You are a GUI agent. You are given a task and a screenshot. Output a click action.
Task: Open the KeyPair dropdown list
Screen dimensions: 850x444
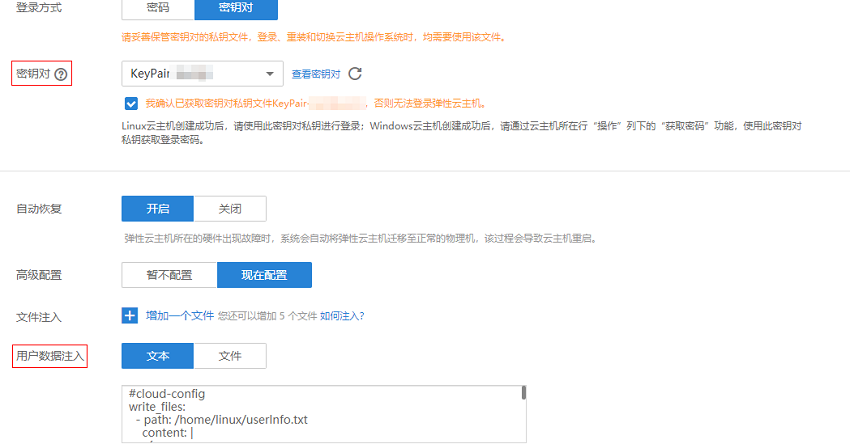click(200, 74)
